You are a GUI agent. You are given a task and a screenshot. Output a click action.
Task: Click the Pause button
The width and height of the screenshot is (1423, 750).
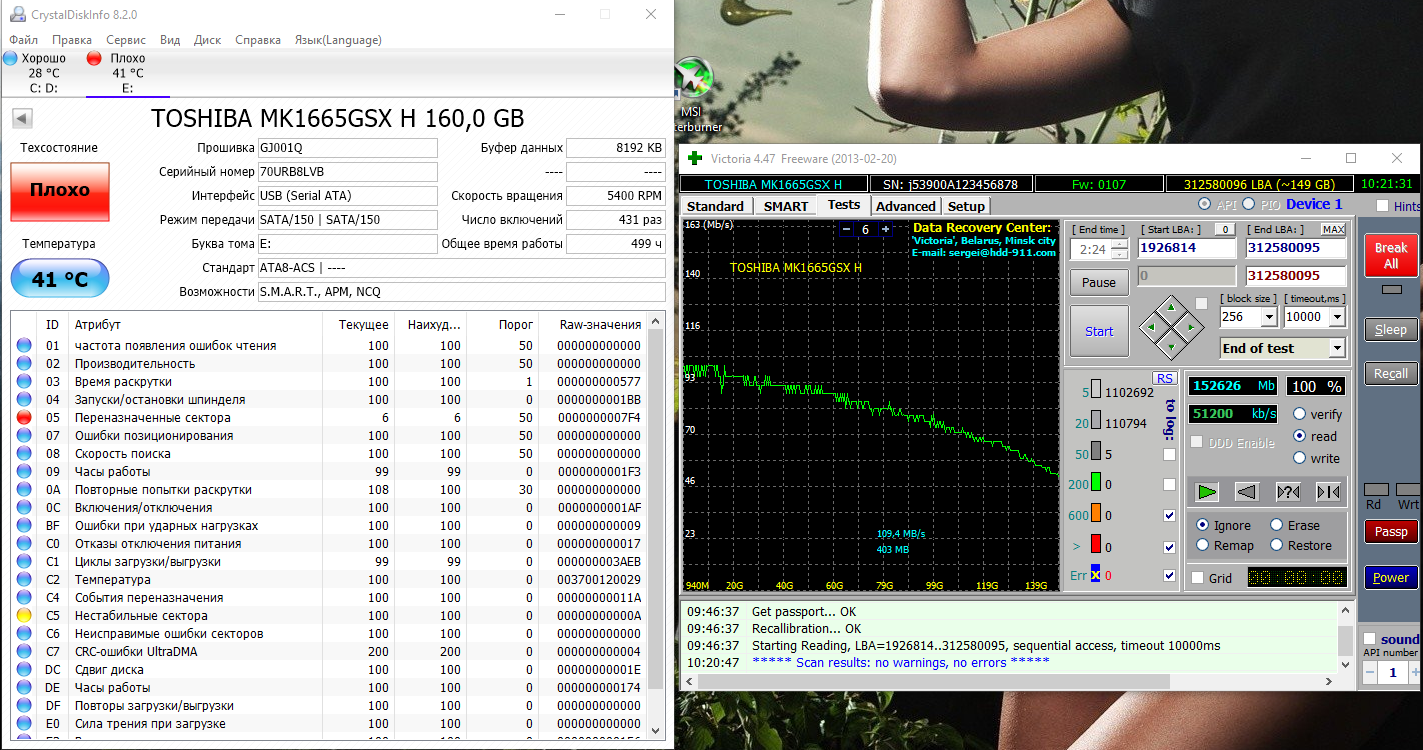tap(1099, 282)
